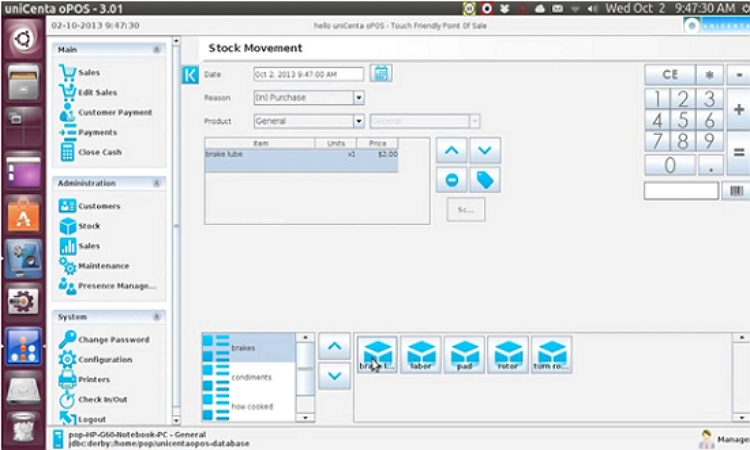Select the brake lube product tile

pyautogui.click(x=377, y=354)
